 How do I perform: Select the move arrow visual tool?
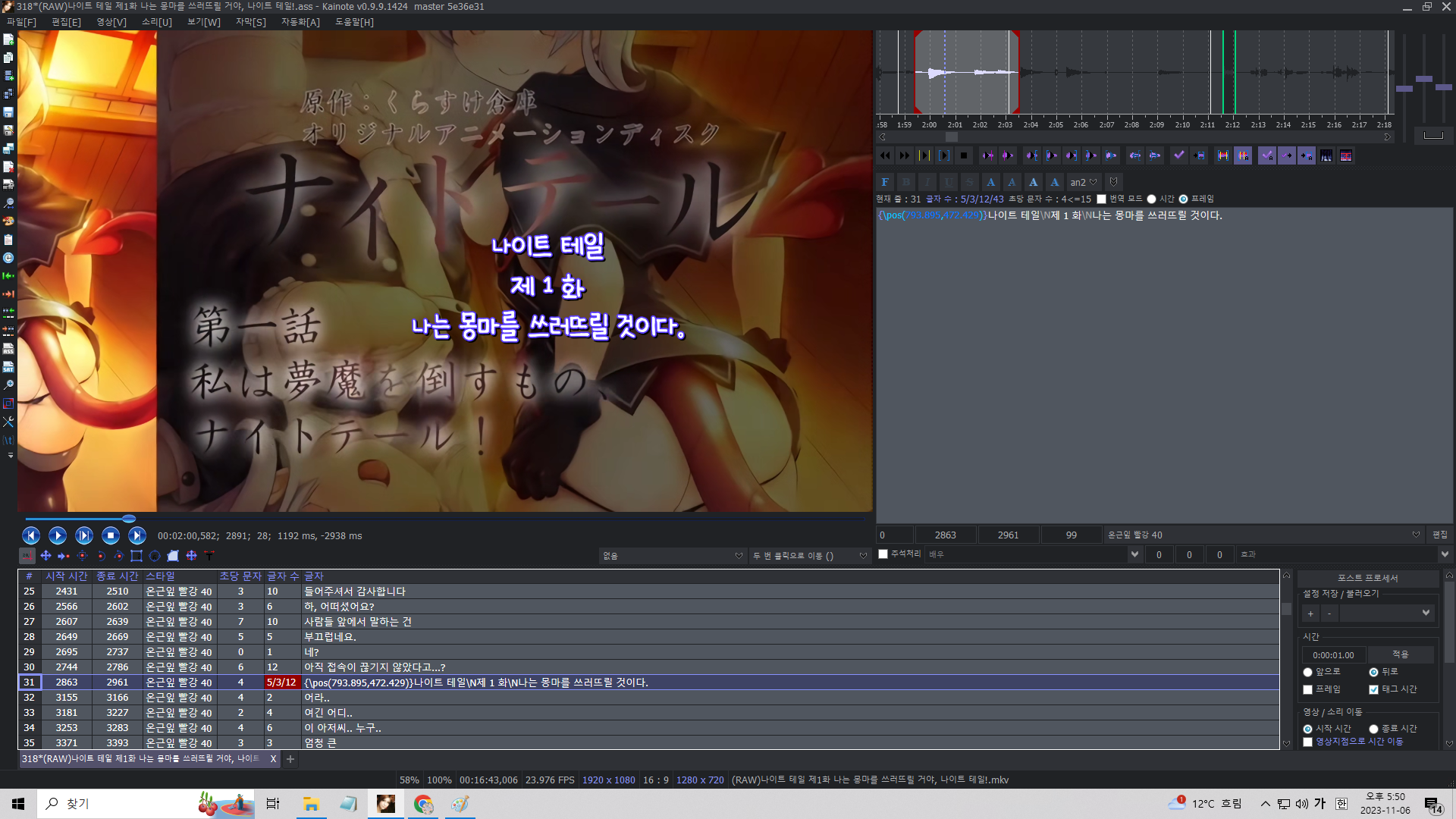(x=64, y=556)
